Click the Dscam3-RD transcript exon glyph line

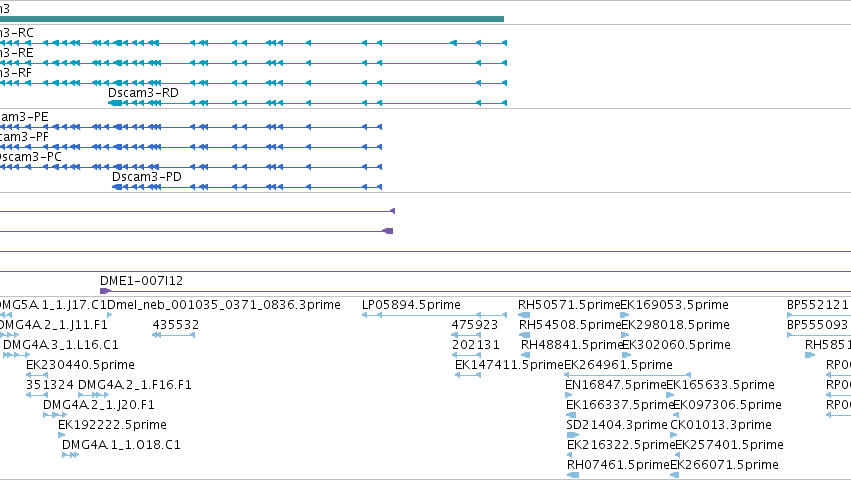[307, 103]
